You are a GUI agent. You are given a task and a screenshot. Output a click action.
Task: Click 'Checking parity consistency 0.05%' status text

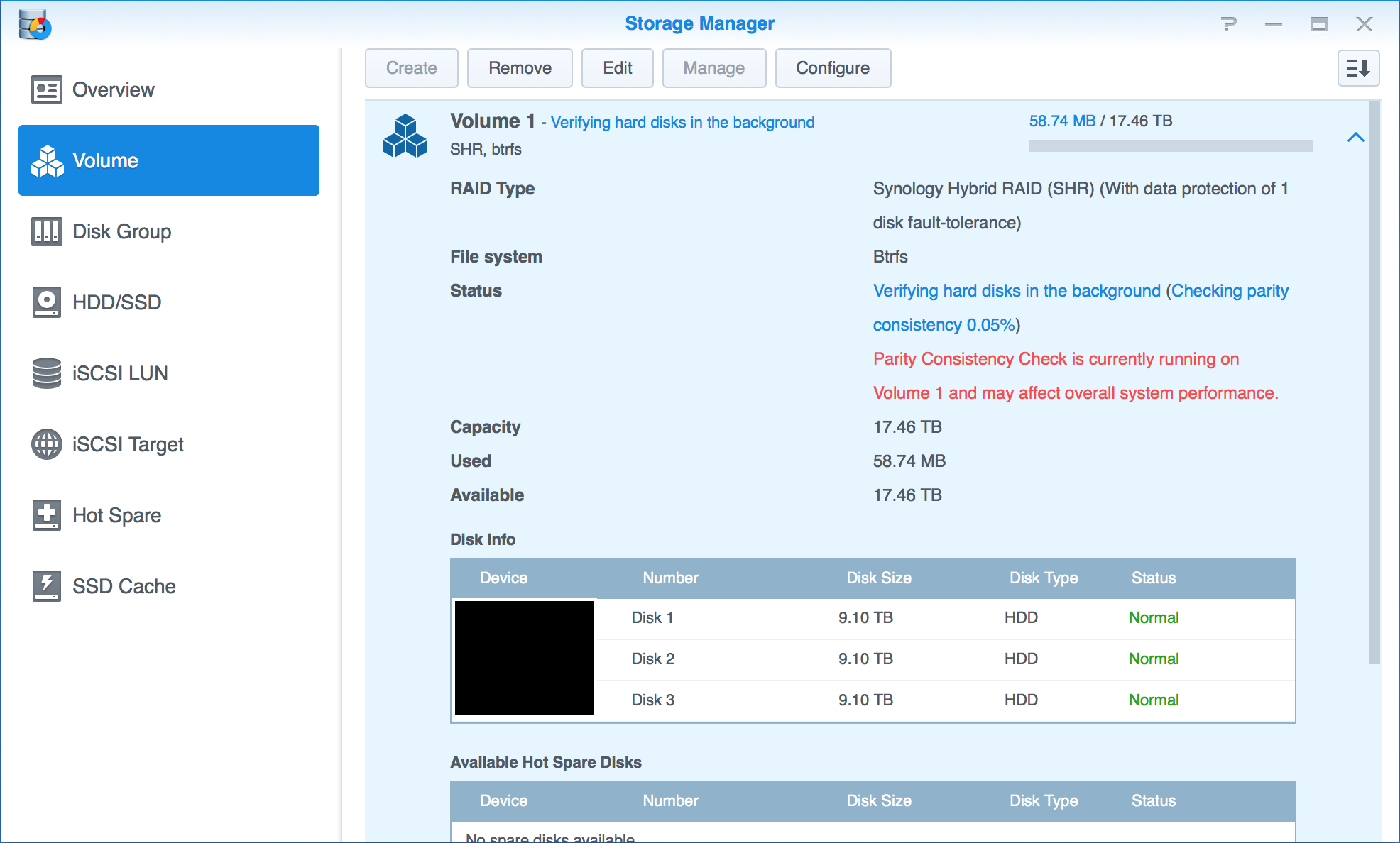(x=1081, y=308)
